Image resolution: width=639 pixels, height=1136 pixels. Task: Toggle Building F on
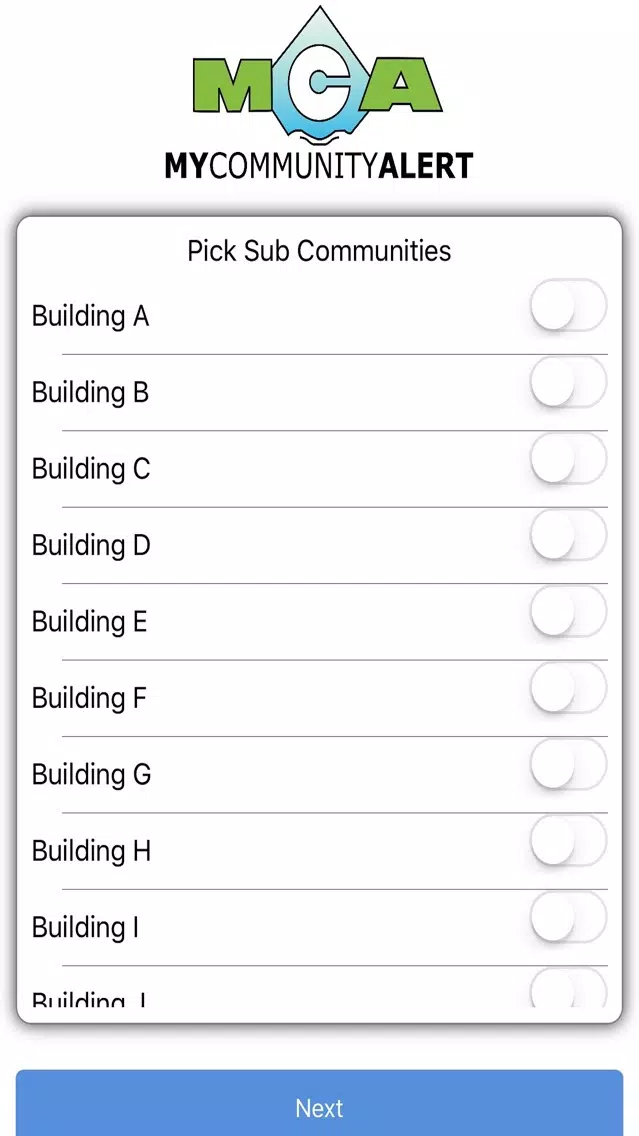pyautogui.click(x=568, y=688)
